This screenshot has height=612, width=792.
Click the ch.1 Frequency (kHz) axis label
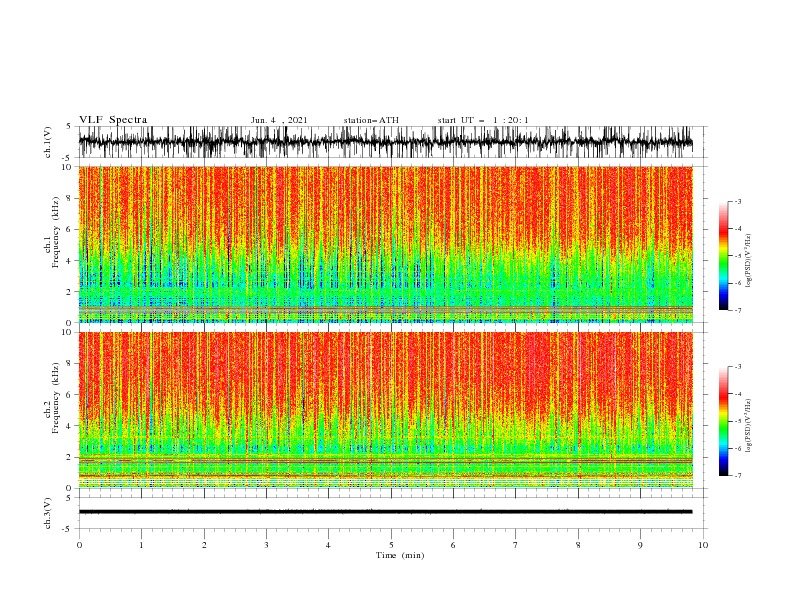[52, 233]
